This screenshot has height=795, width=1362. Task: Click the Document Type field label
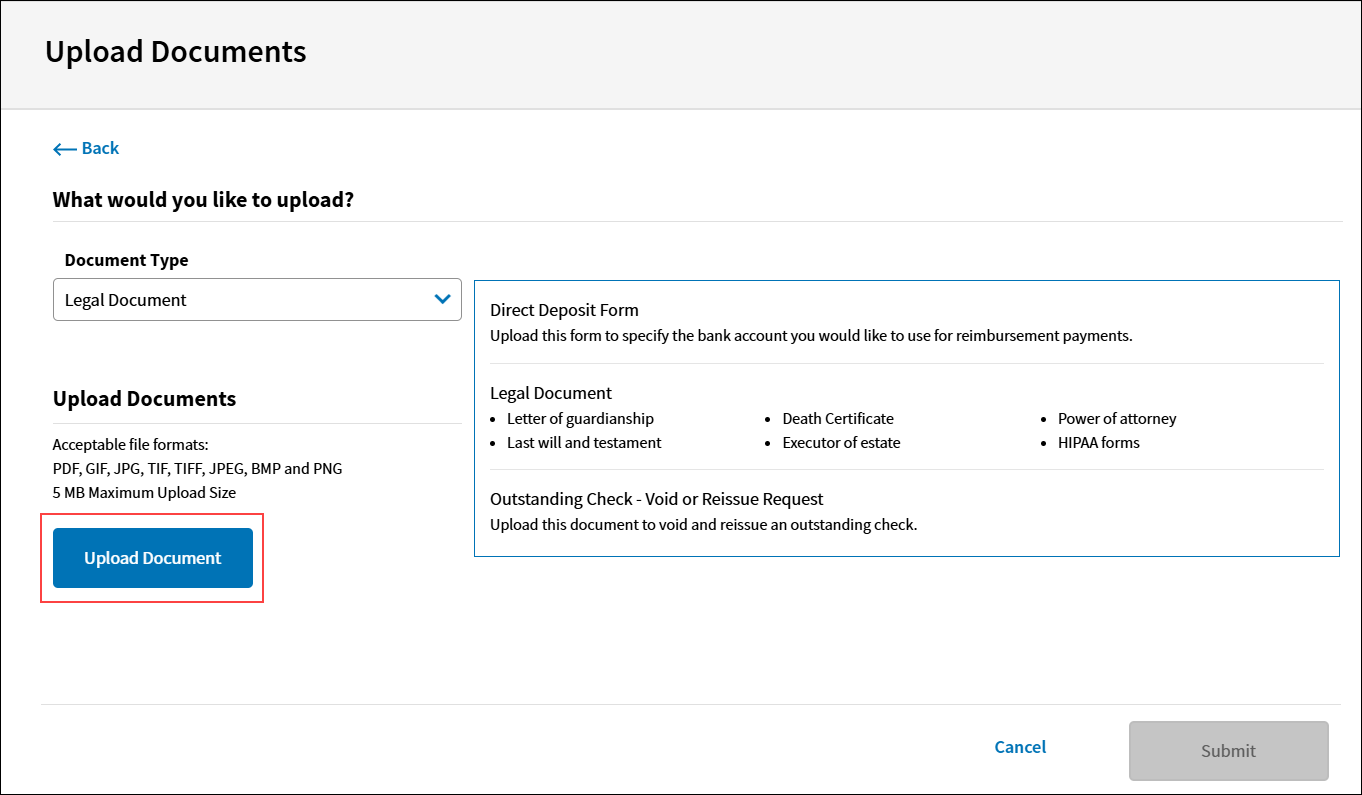coord(126,260)
